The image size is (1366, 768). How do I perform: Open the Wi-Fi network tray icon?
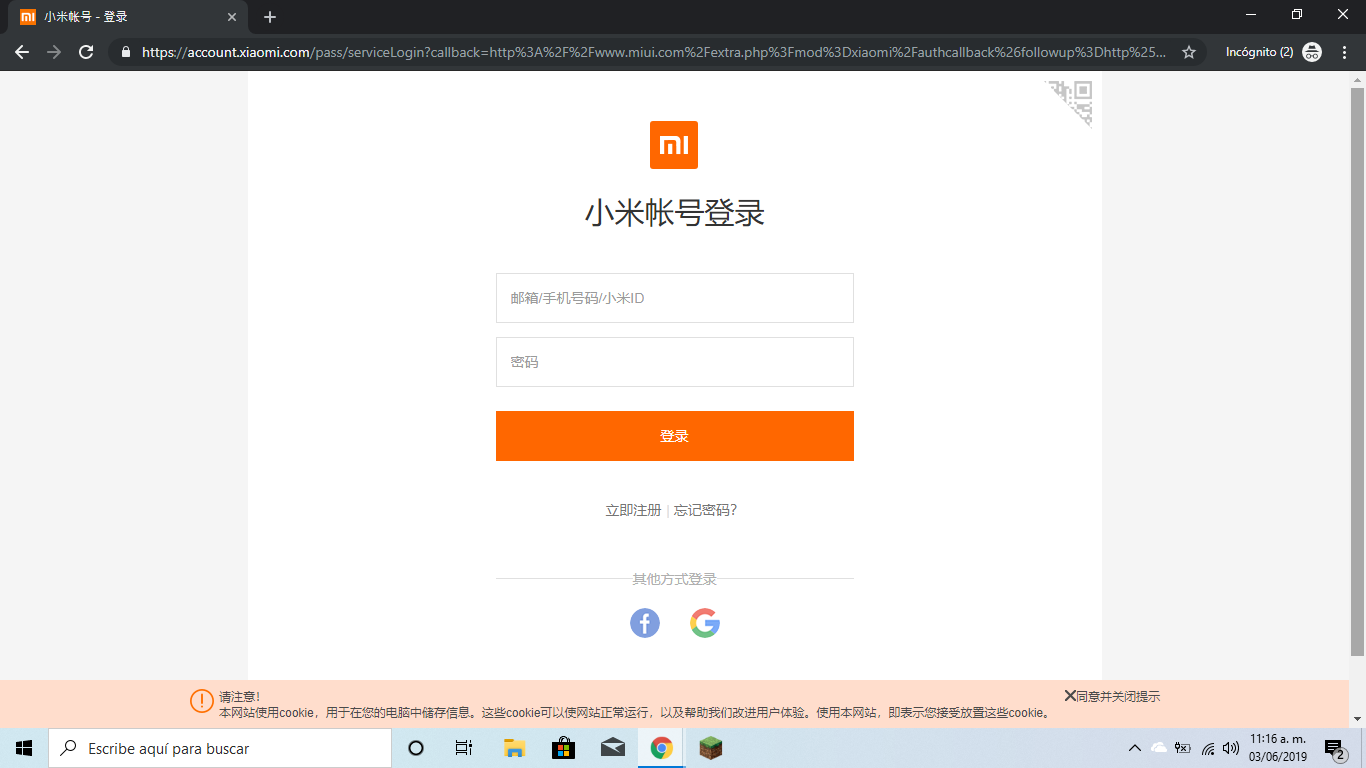1208,748
